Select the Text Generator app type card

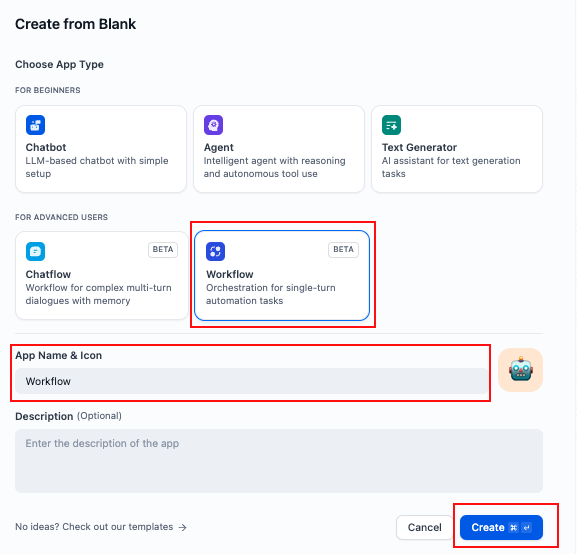coord(457,149)
